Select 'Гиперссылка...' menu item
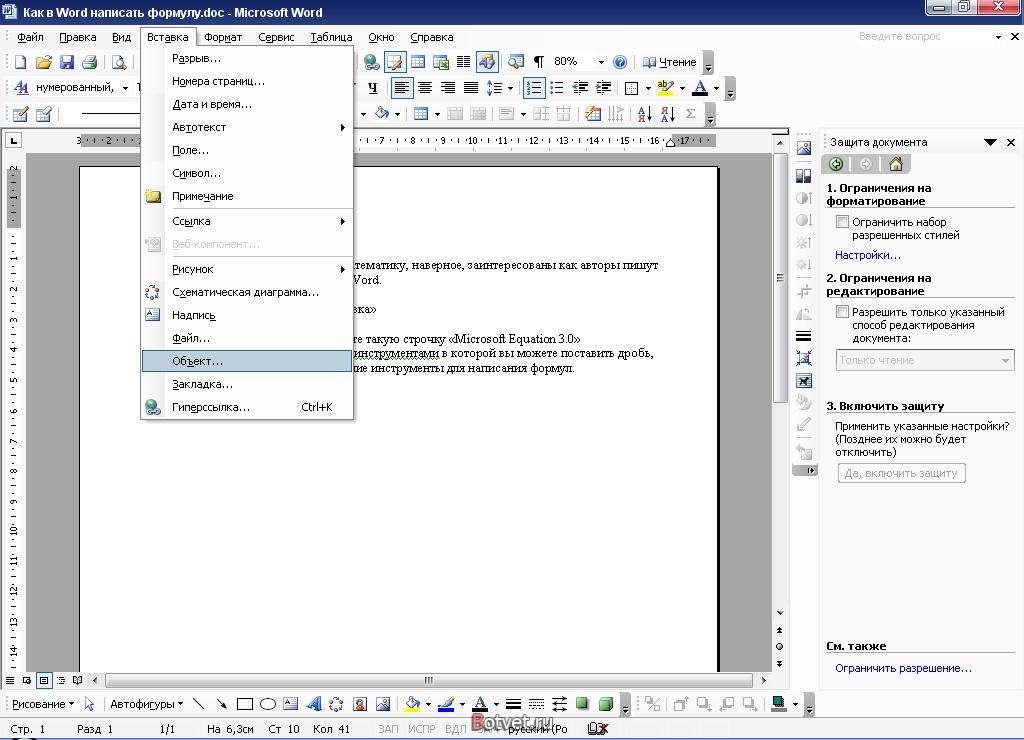The height and width of the screenshot is (740, 1024). click(248, 408)
